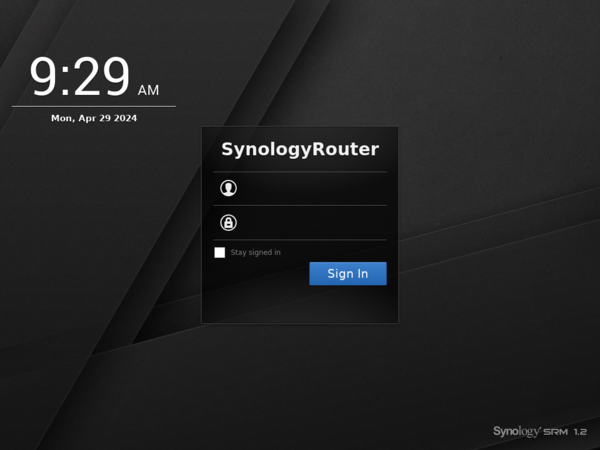Enable the Stay signed in checkbox
600x450 pixels.
[220, 253]
